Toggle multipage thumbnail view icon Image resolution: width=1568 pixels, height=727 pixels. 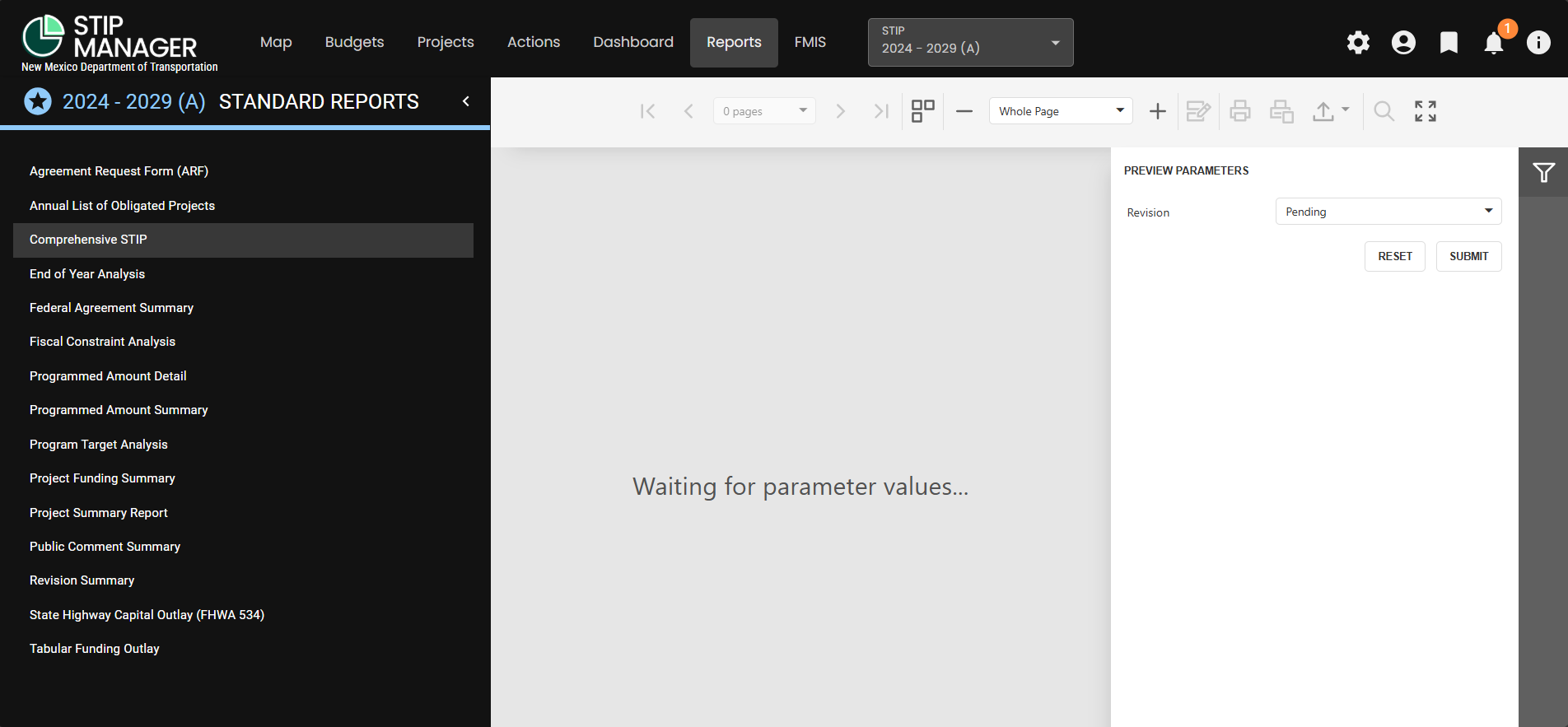click(923, 111)
